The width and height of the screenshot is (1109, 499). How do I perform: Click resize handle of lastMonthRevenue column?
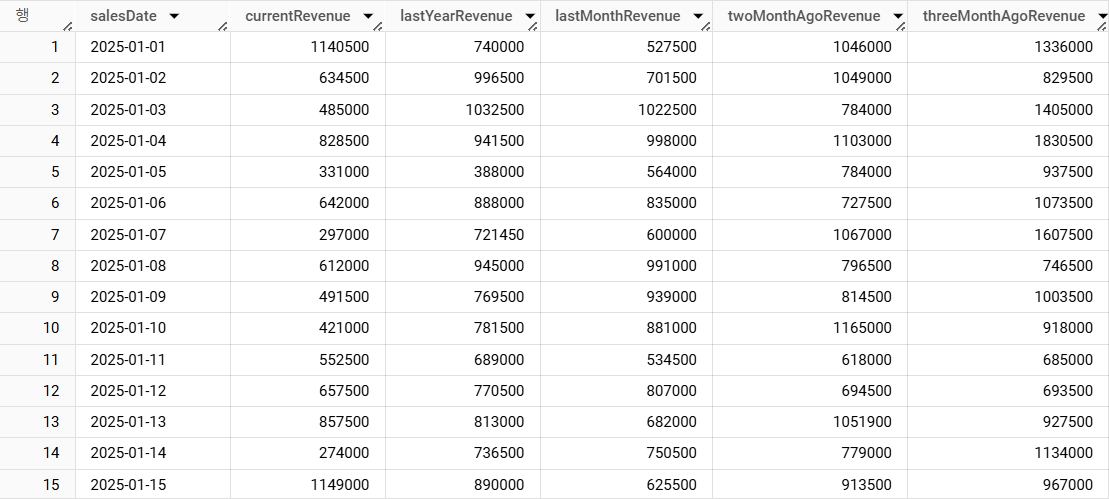click(x=705, y=26)
